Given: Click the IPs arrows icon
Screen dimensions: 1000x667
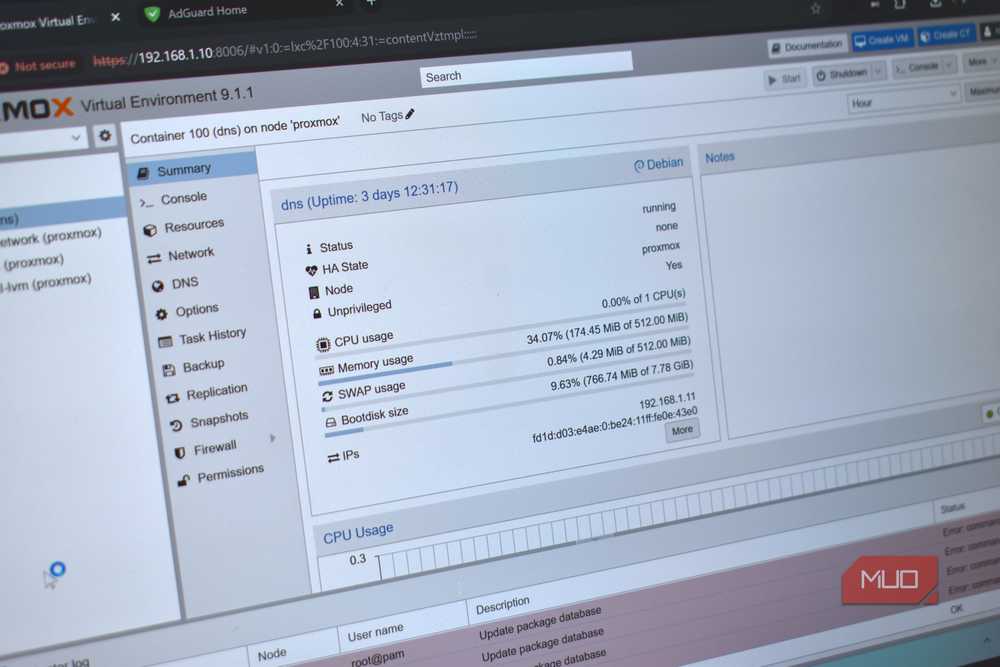Looking at the screenshot, I should pyautogui.click(x=333, y=458).
